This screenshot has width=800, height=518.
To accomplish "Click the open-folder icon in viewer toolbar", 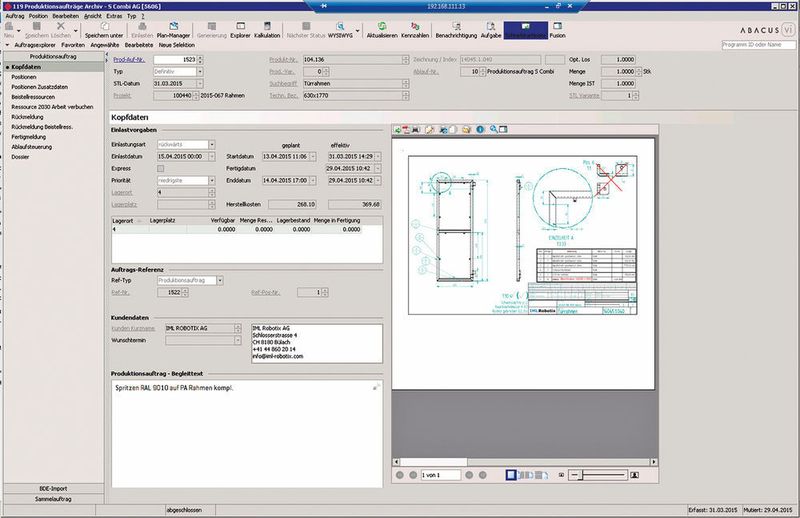I will 466,130.
